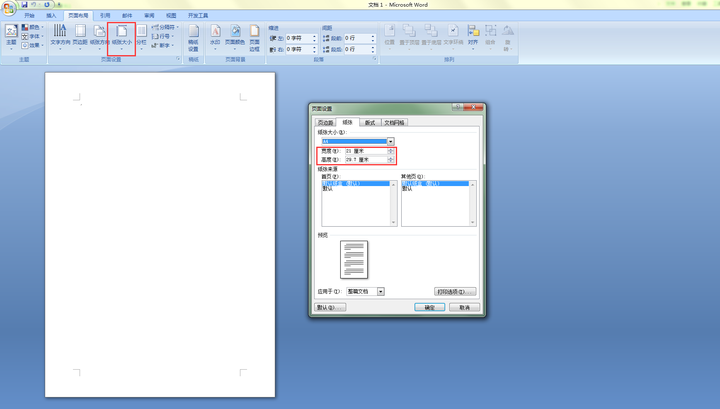Open the Office button menu
720x409 pixels.
pyautogui.click(x=8, y=8)
